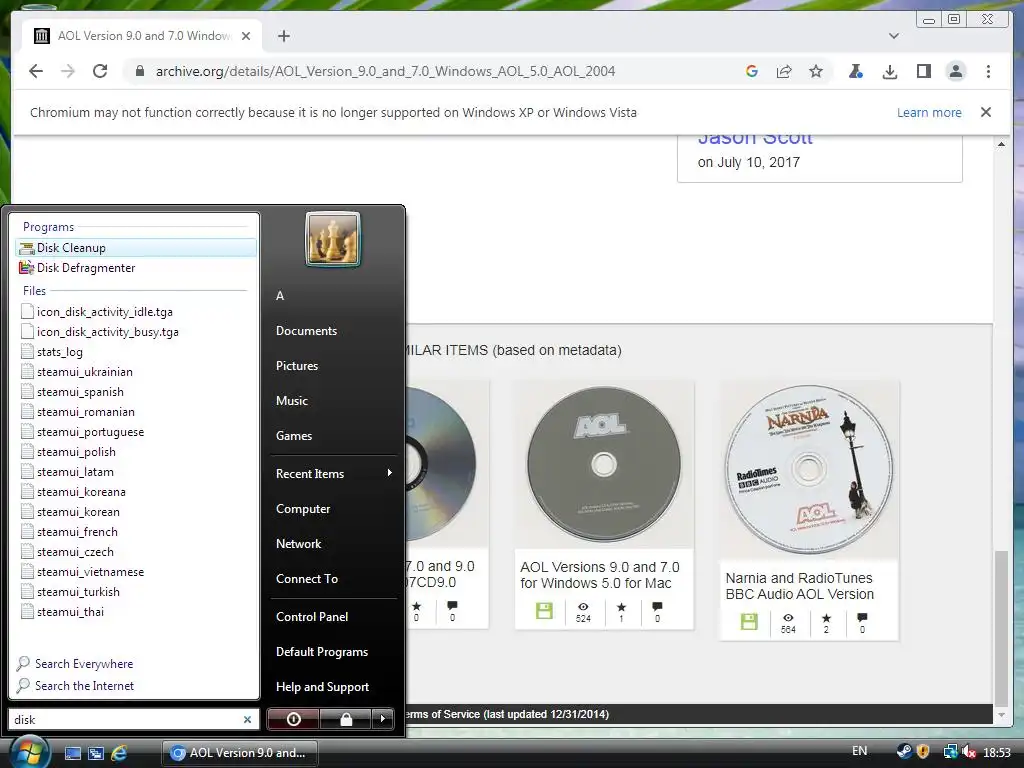Go back in Chromium browser

tap(36, 71)
